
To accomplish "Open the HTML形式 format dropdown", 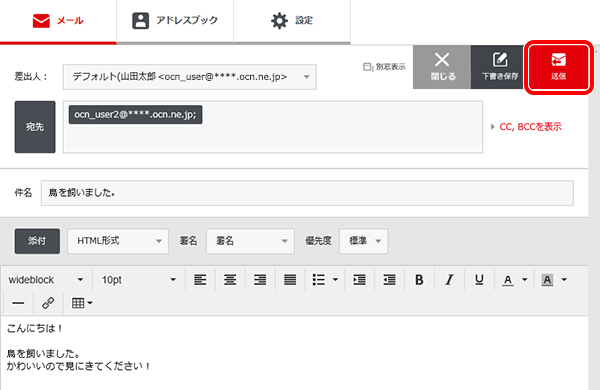I will click(118, 241).
